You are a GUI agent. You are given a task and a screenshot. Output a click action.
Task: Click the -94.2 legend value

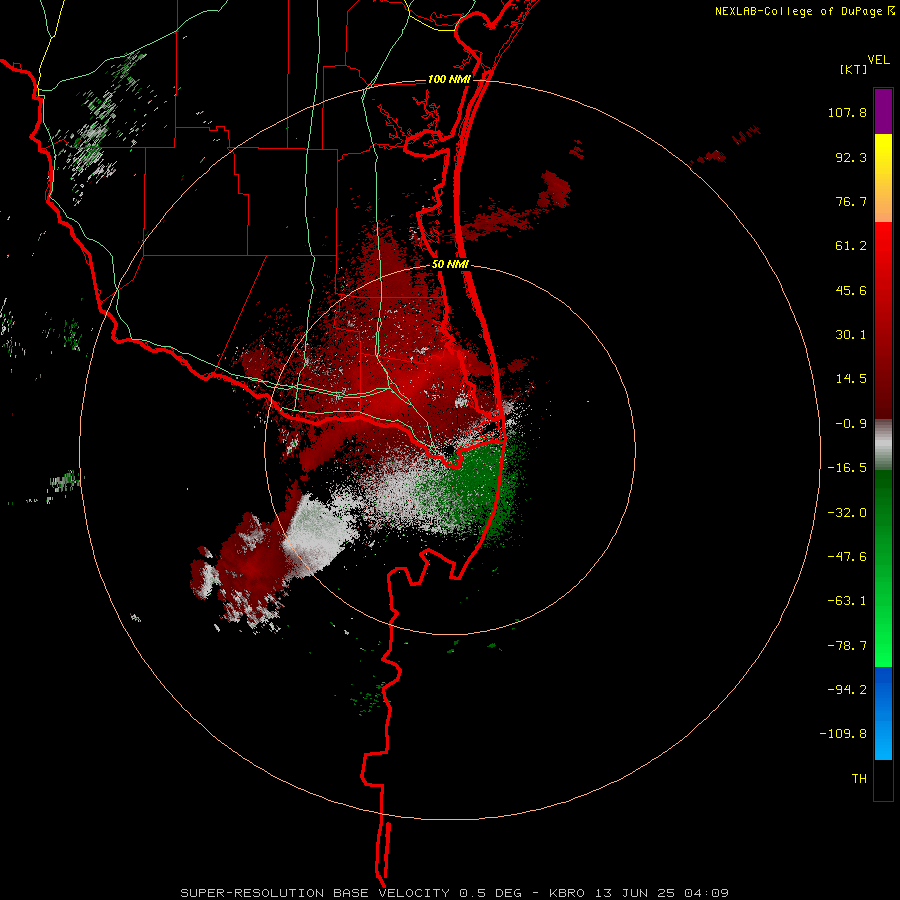pos(847,689)
